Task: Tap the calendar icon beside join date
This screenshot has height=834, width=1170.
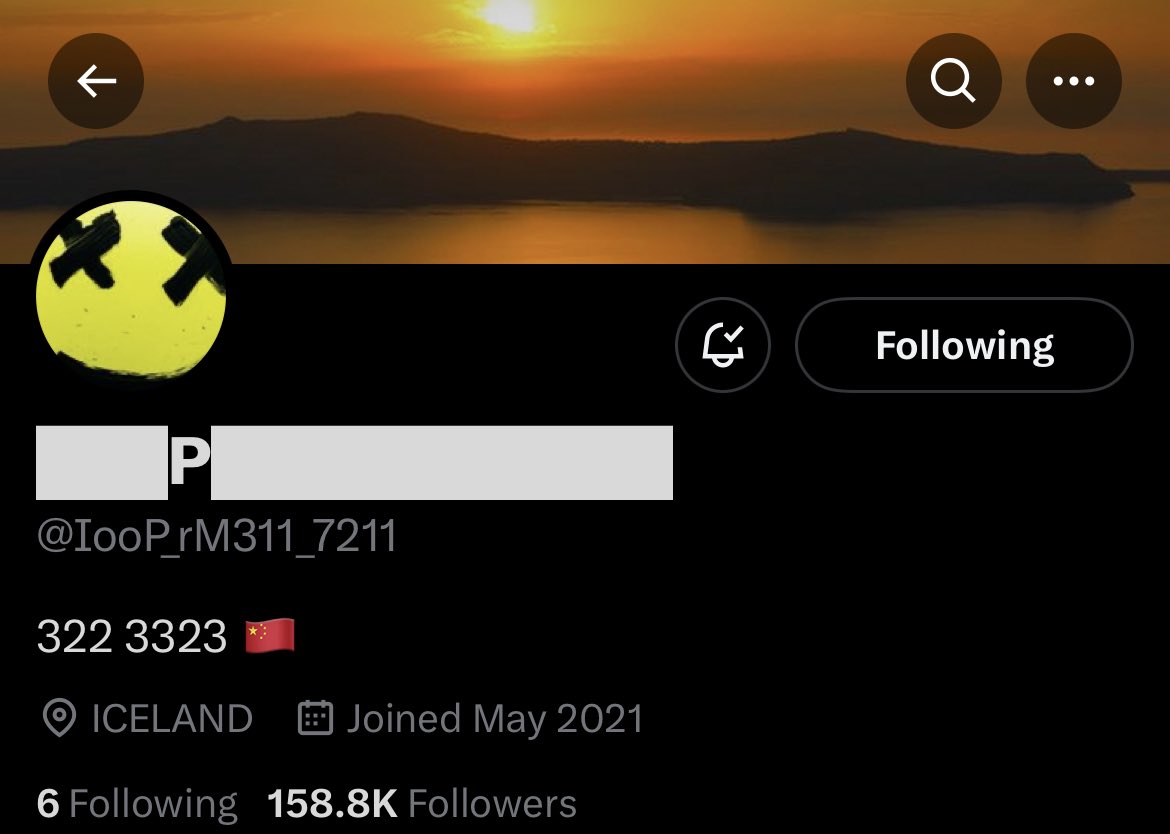Action: (315, 718)
